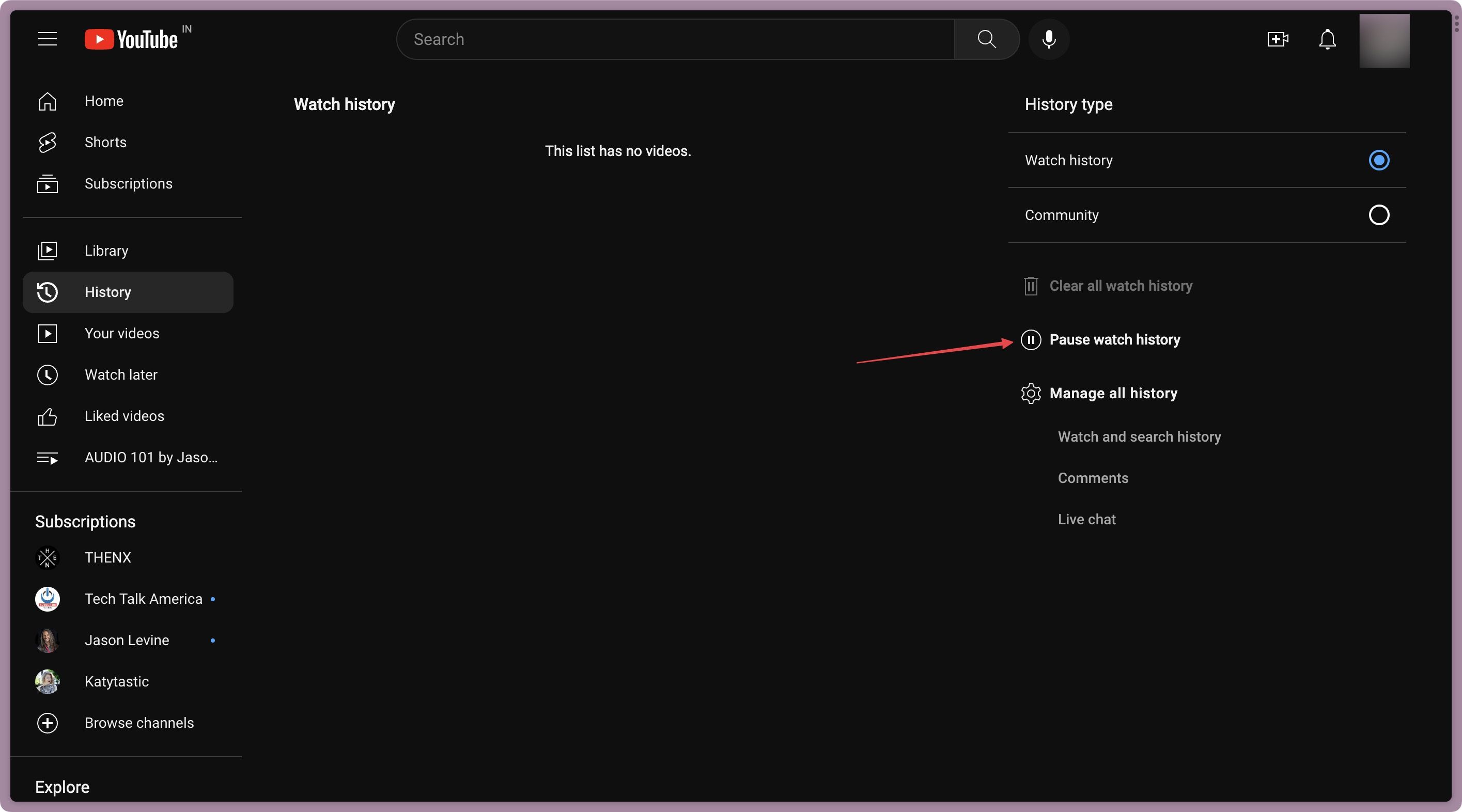Click the voice search microphone icon

point(1049,39)
